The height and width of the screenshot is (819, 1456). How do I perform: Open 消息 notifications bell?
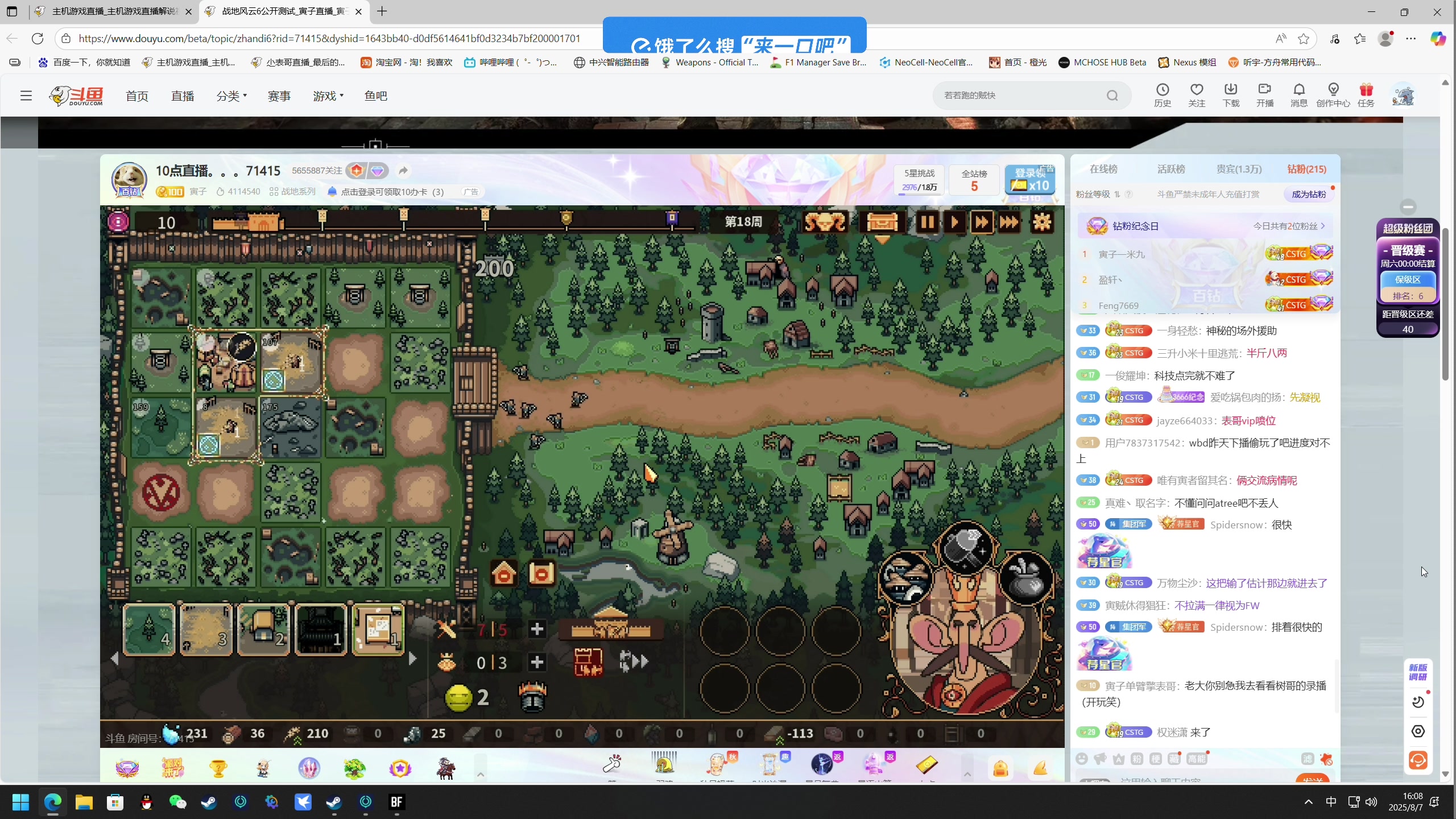tap(1299, 95)
